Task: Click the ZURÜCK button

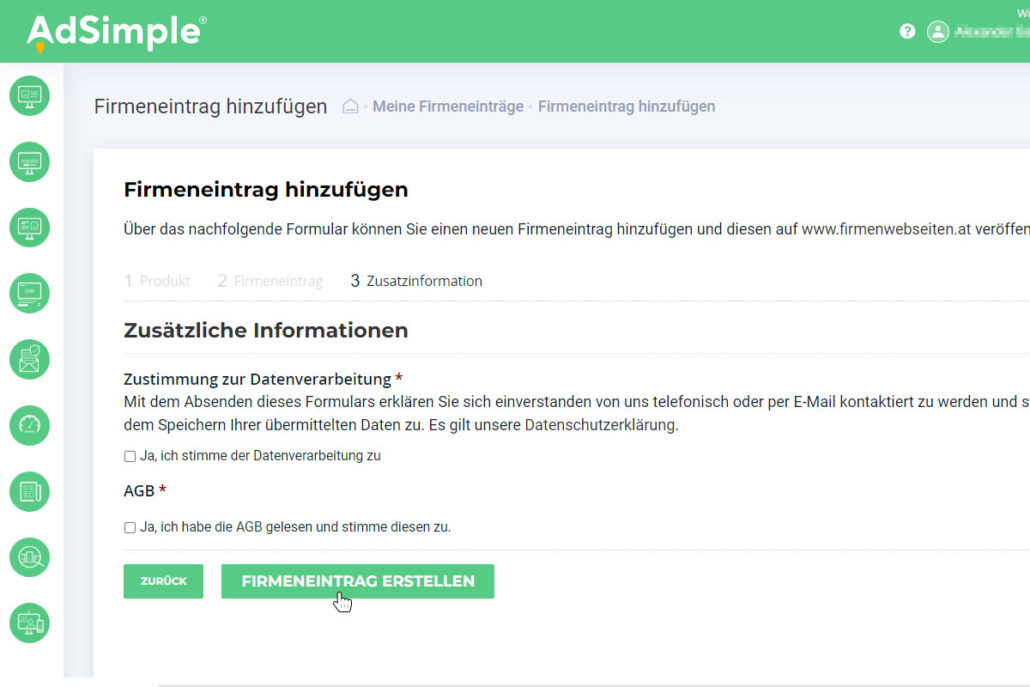Action: click(163, 581)
